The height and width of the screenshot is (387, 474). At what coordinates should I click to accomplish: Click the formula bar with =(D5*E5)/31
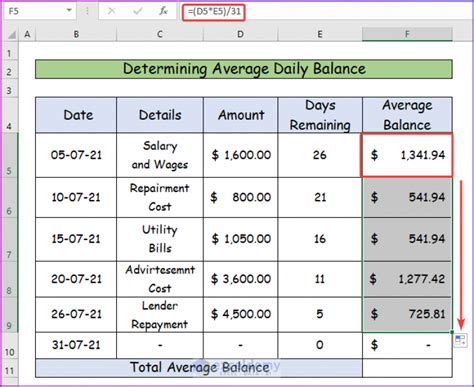tap(327, 11)
